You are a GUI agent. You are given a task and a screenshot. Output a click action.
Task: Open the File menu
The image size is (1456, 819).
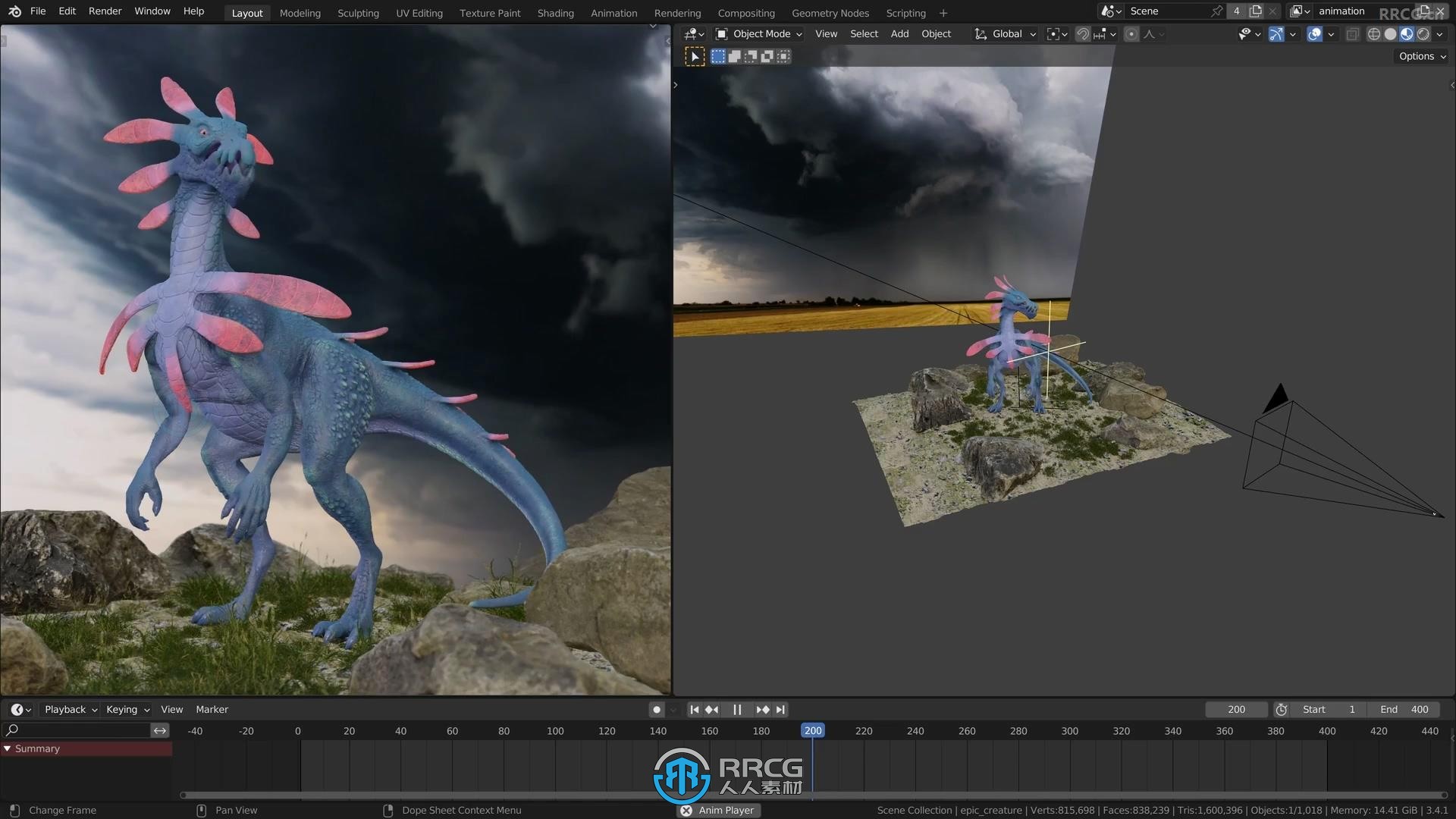[x=38, y=11]
